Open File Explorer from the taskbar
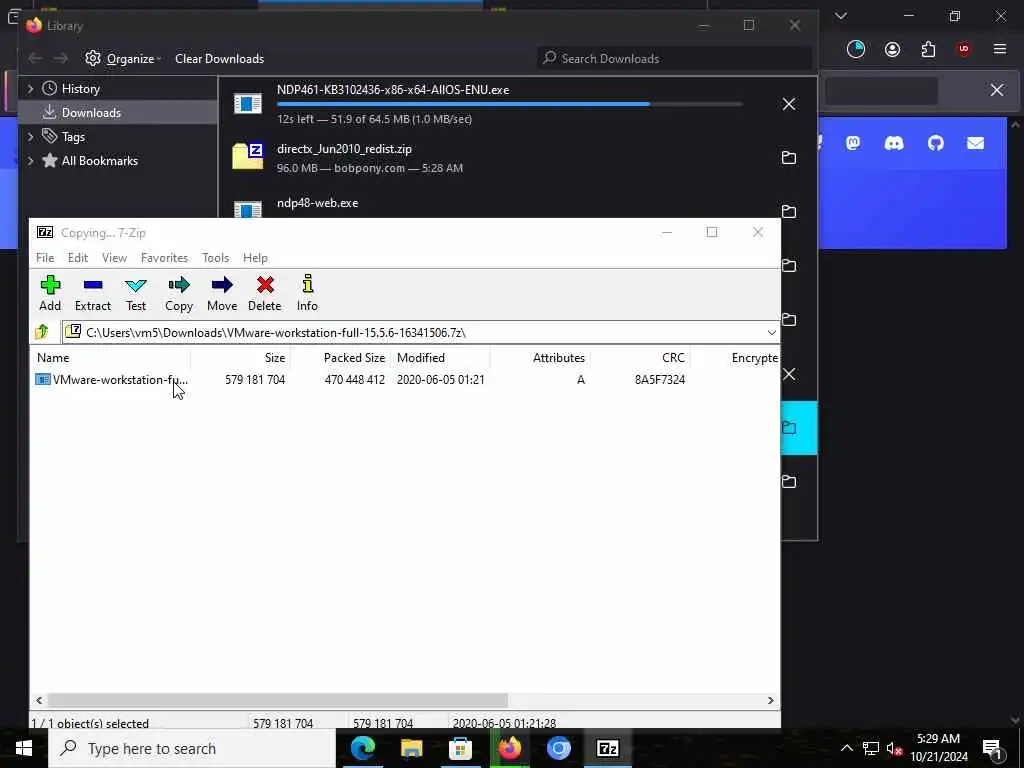 pyautogui.click(x=411, y=748)
